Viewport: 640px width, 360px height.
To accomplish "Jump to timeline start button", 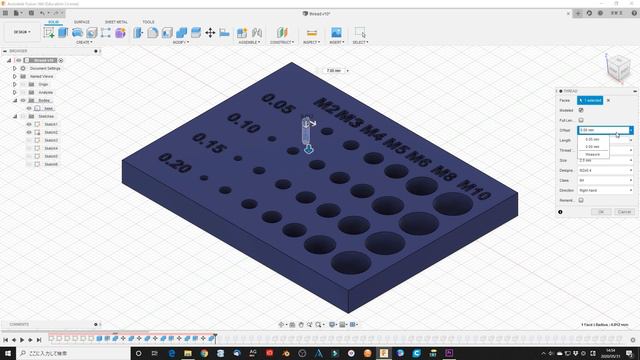I will pos(5,340).
